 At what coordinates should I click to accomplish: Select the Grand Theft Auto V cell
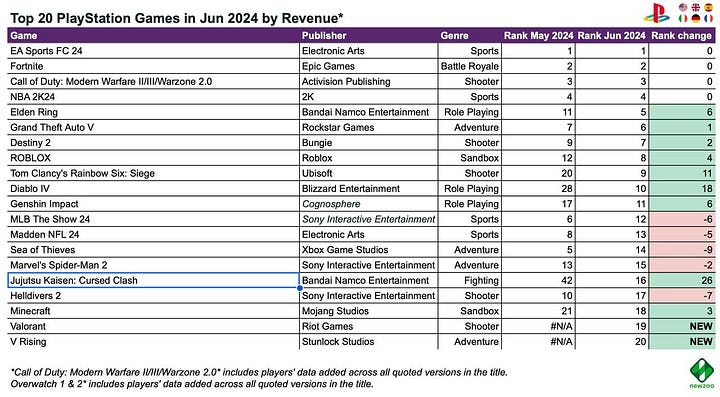coord(153,127)
